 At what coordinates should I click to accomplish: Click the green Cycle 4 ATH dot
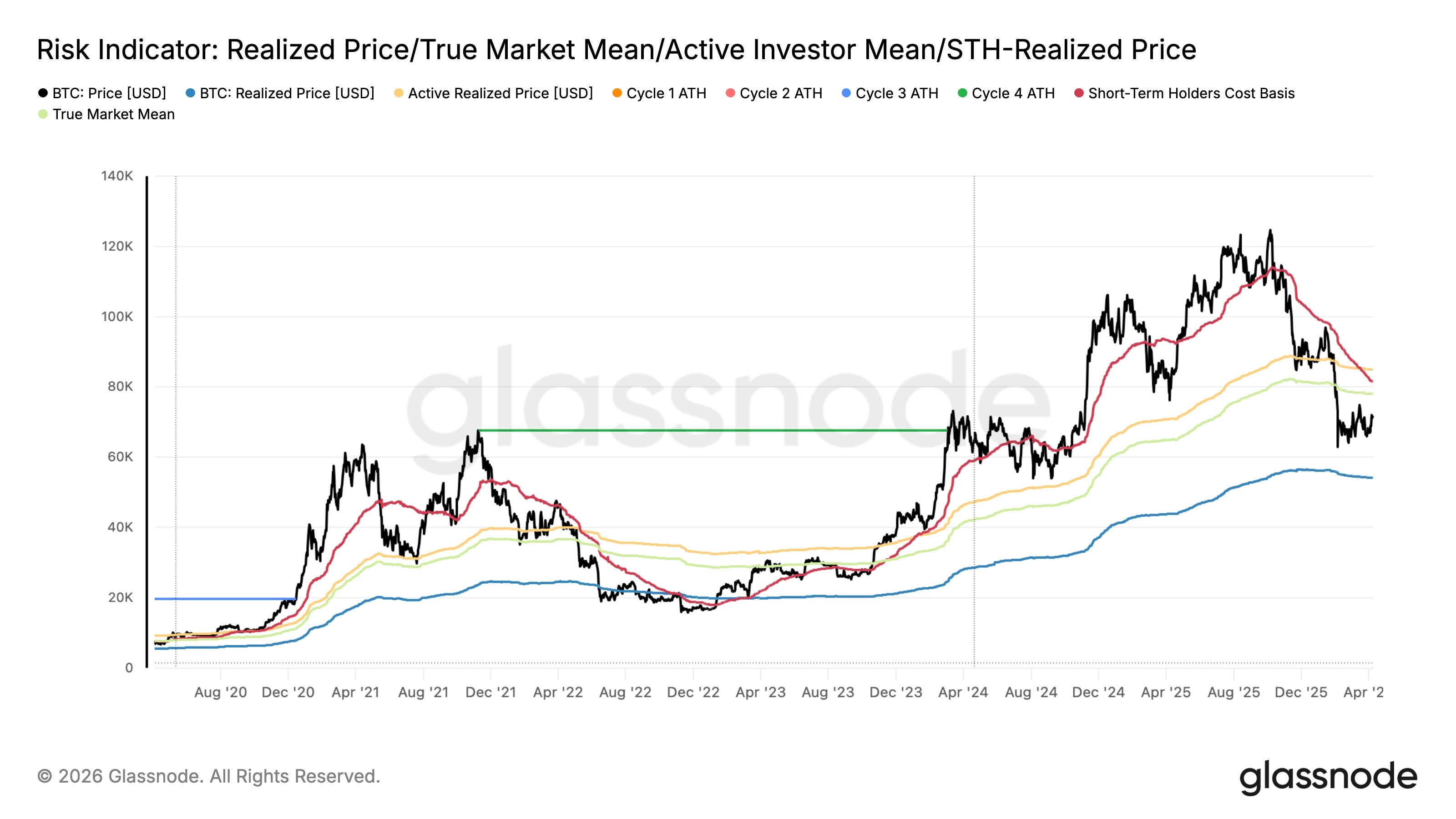[x=963, y=93]
